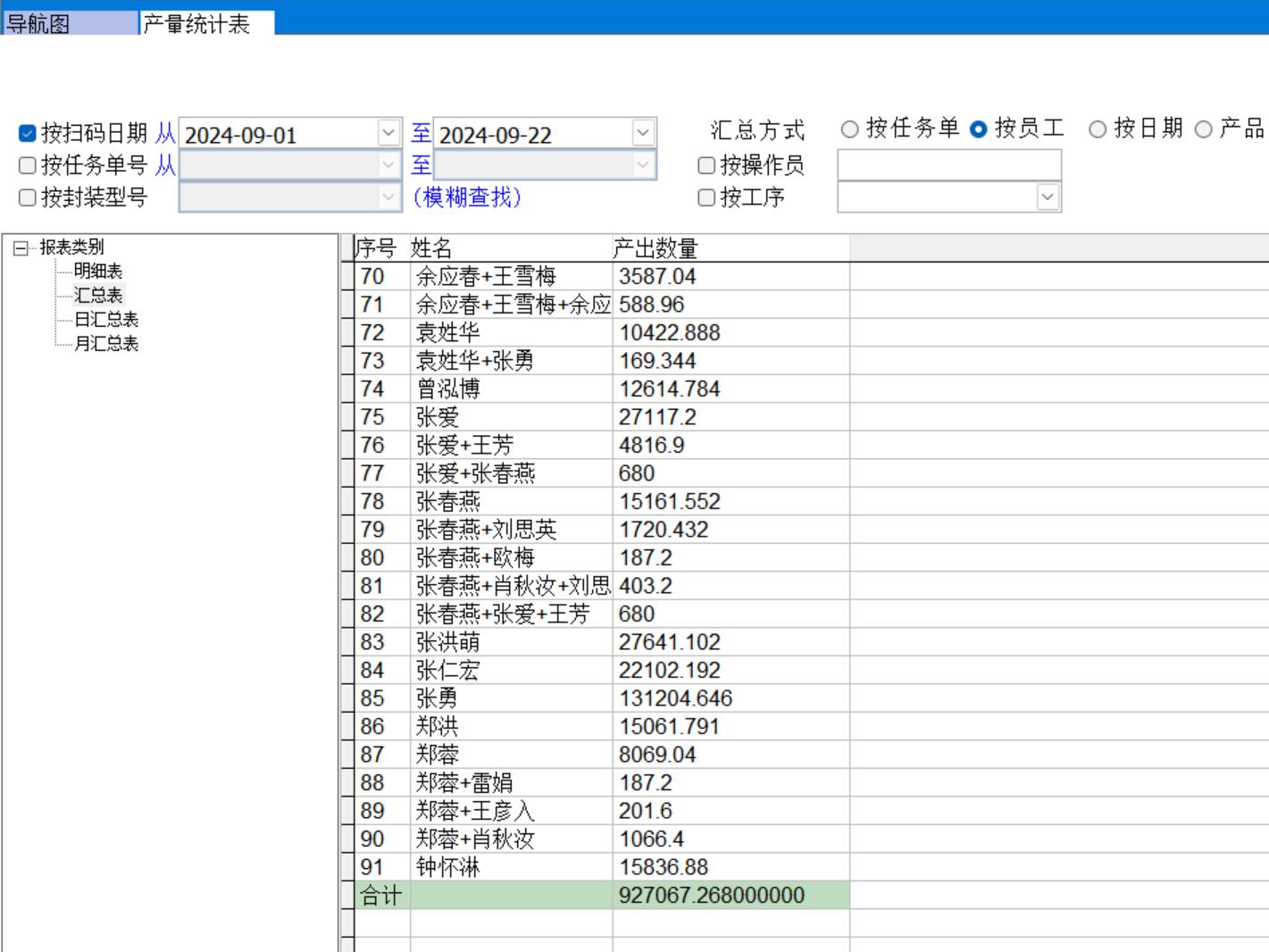Click the 按操作员 text input field
The width and height of the screenshot is (1269, 952).
[948, 165]
